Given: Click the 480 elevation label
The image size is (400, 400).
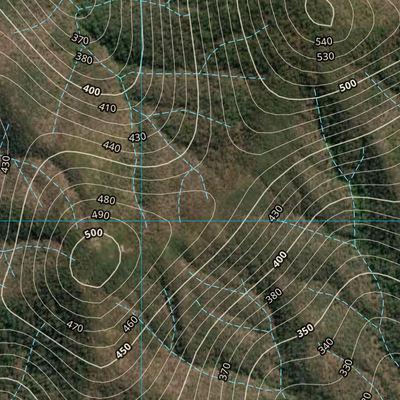Looking at the screenshot, I should click(x=106, y=200).
